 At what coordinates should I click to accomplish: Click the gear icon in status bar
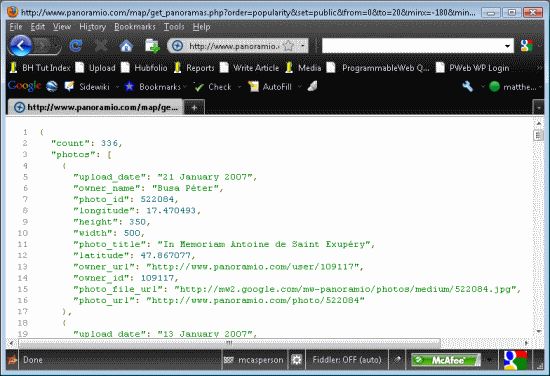pyautogui.click(x=296, y=360)
